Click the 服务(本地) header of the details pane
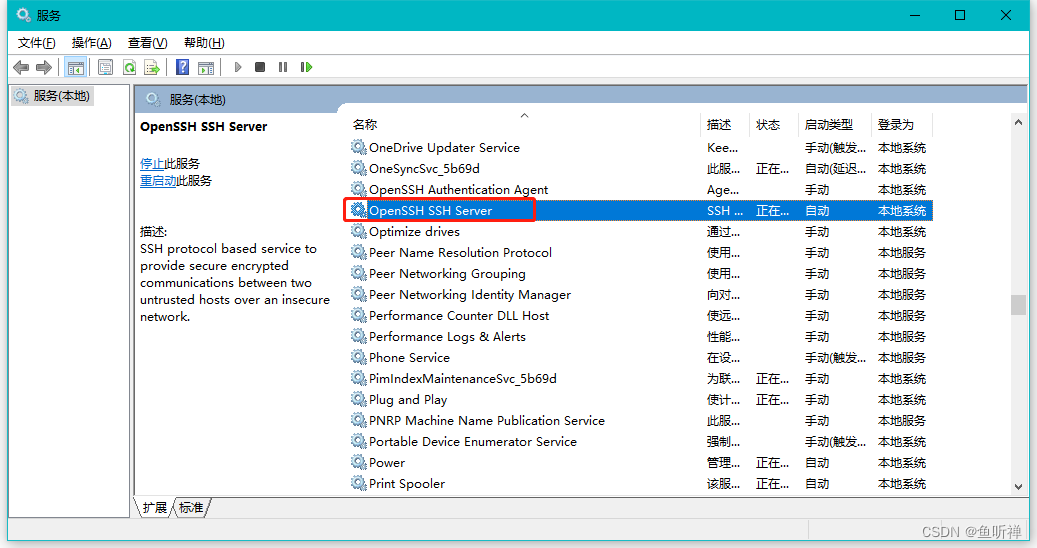The height and width of the screenshot is (548, 1037). [197, 99]
